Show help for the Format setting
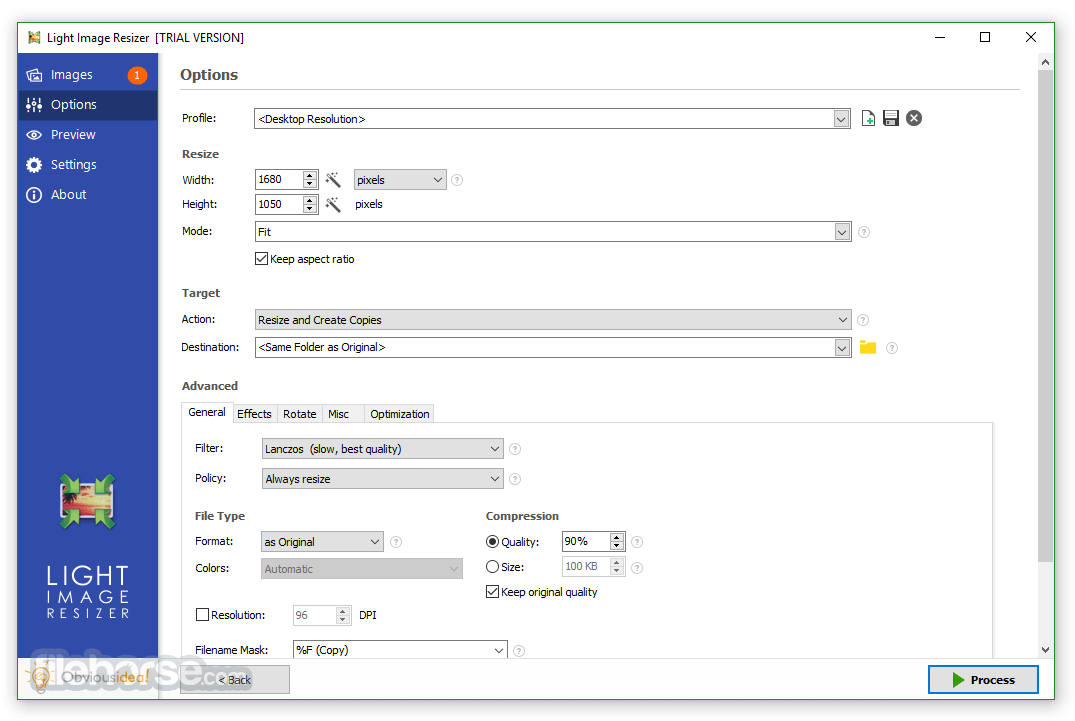This screenshot has height=721, width=1075. click(x=396, y=542)
